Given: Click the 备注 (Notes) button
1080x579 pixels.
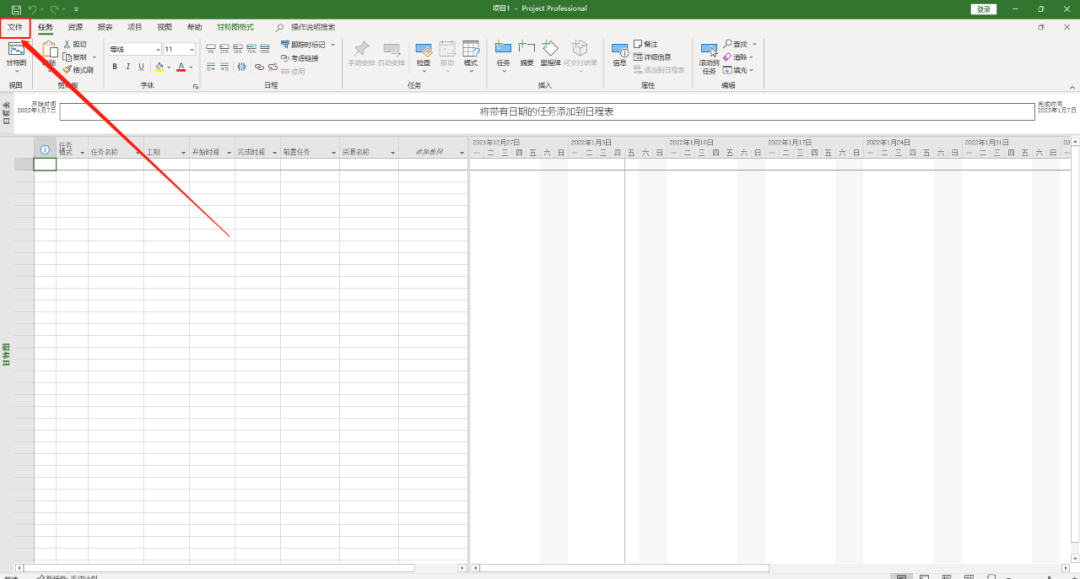Looking at the screenshot, I should pos(651,44).
